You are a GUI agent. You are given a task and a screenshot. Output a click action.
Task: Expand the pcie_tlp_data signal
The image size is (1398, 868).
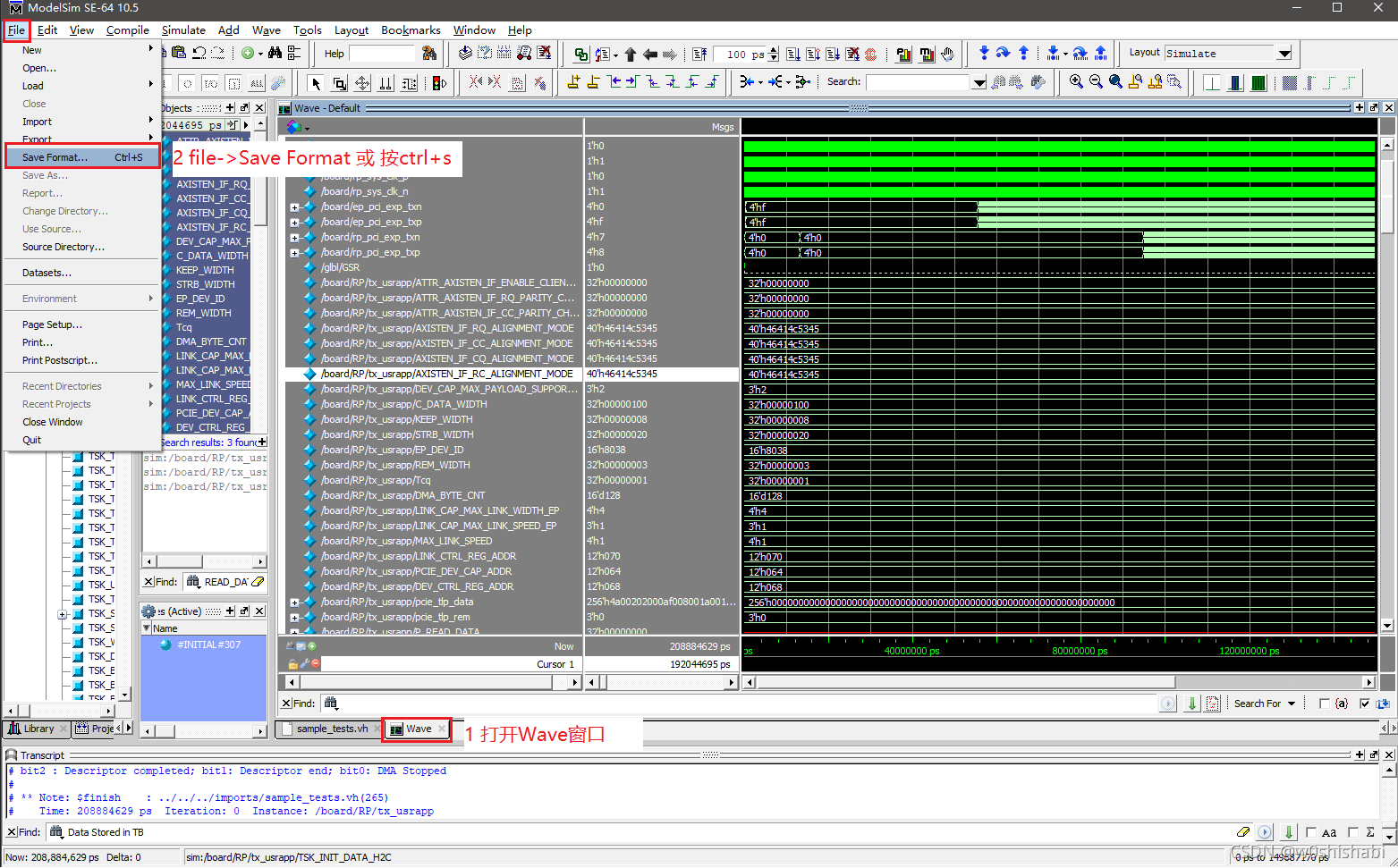[x=294, y=603]
